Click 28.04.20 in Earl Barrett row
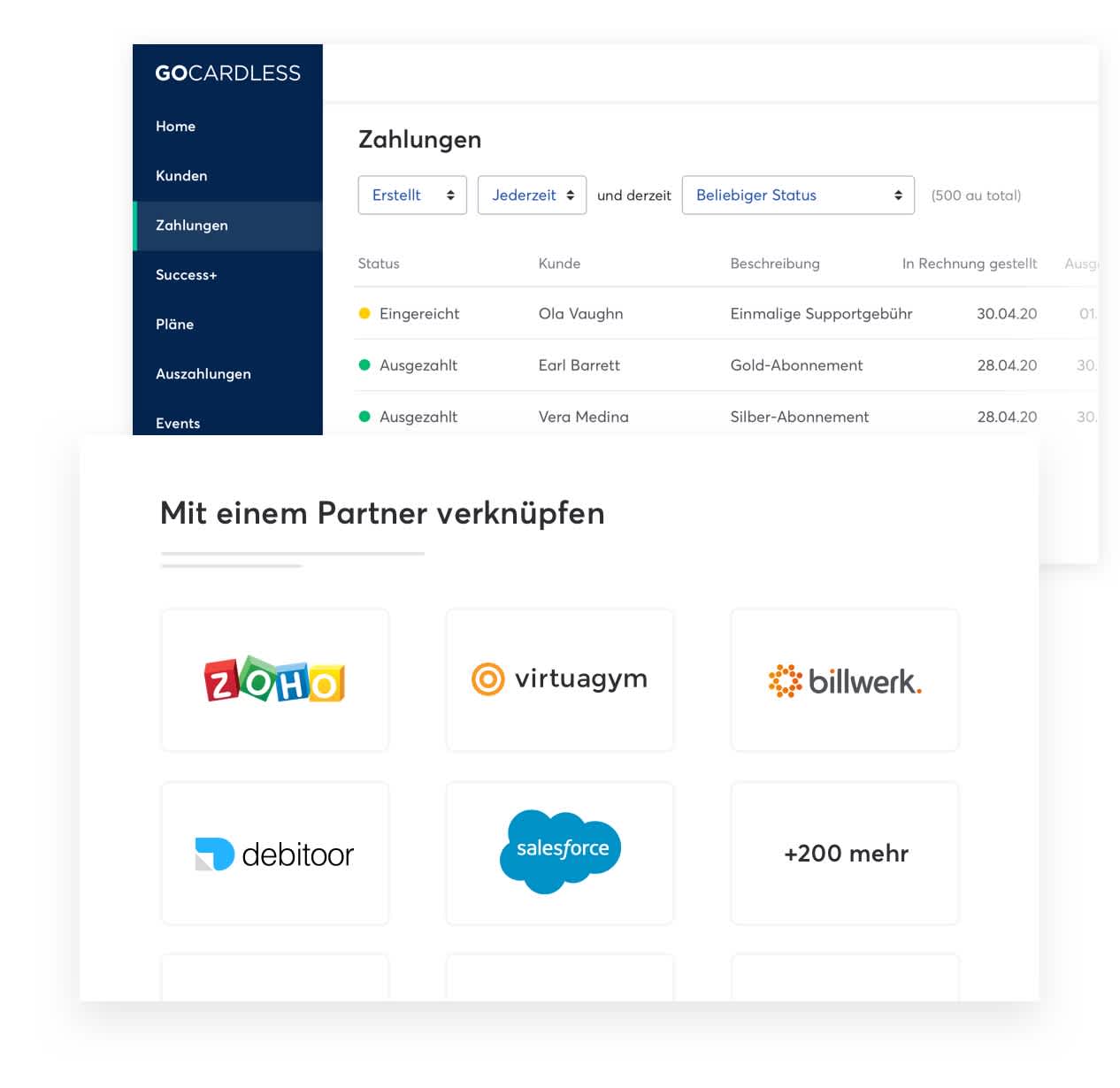The height and width of the screenshot is (1088, 1120). tap(1007, 365)
